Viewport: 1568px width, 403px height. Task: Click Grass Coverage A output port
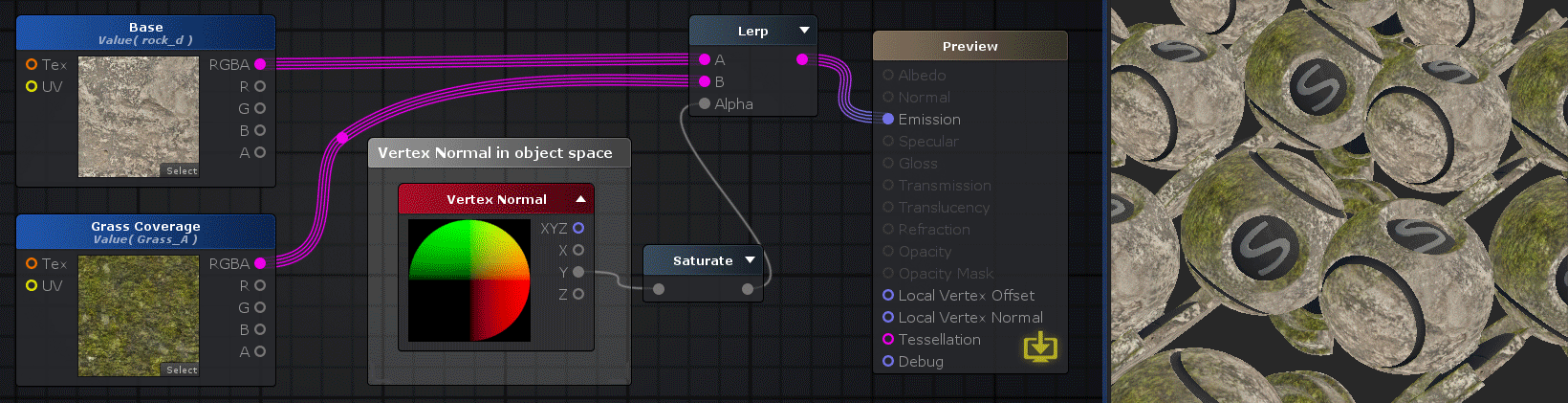click(260, 351)
